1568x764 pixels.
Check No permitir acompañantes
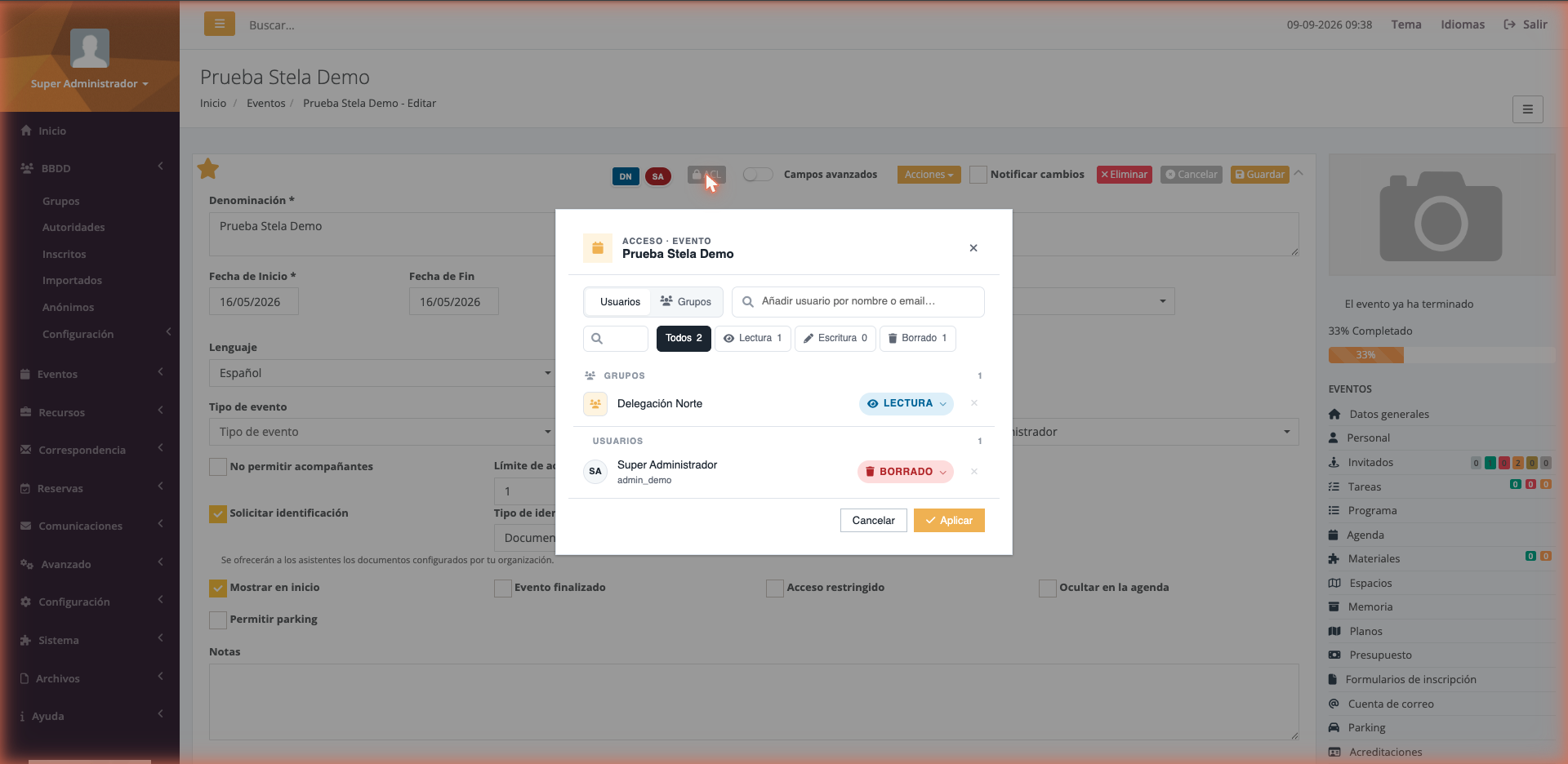pyautogui.click(x=218, y=467)
